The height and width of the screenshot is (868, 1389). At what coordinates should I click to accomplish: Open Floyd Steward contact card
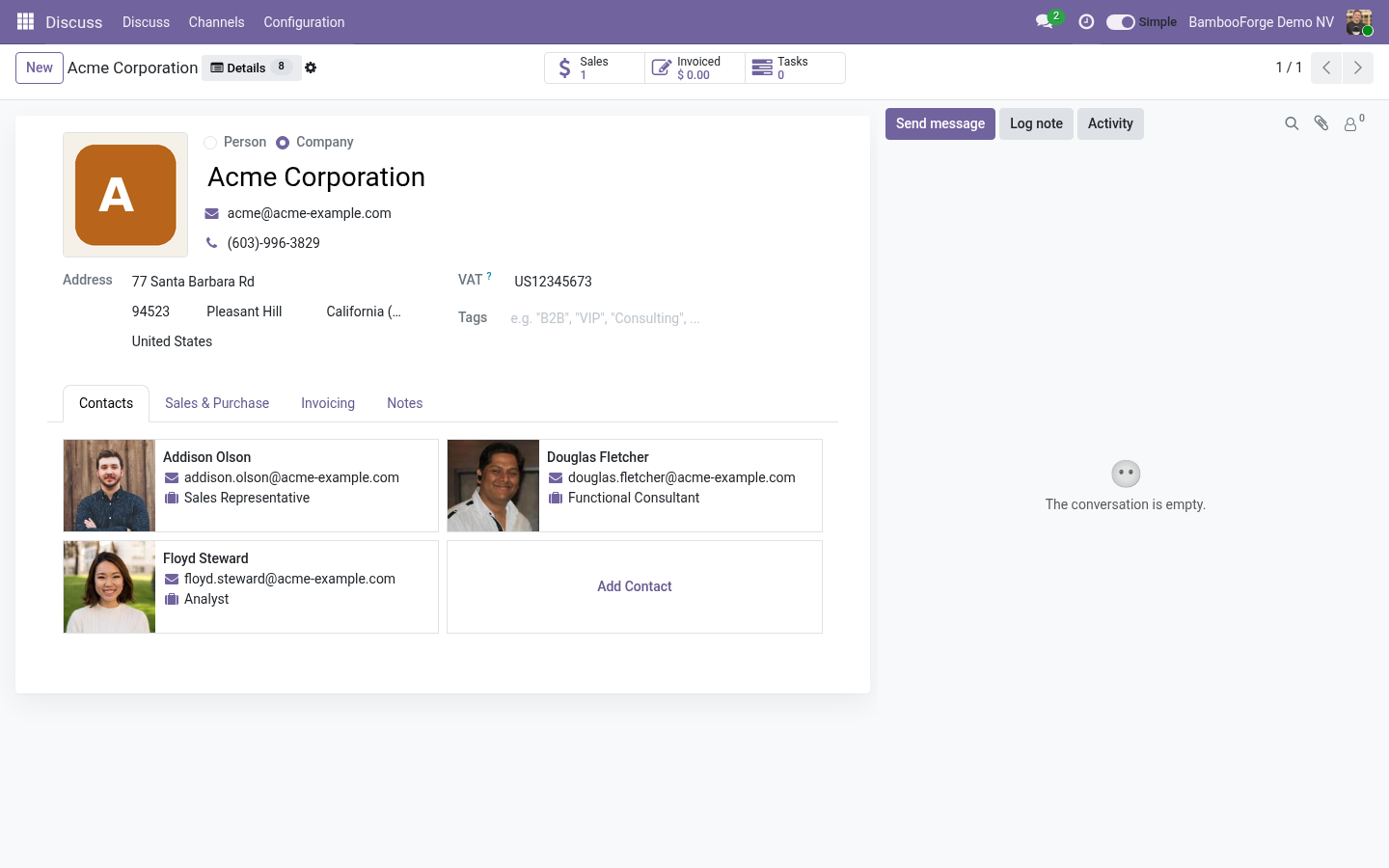coord(251,586)
